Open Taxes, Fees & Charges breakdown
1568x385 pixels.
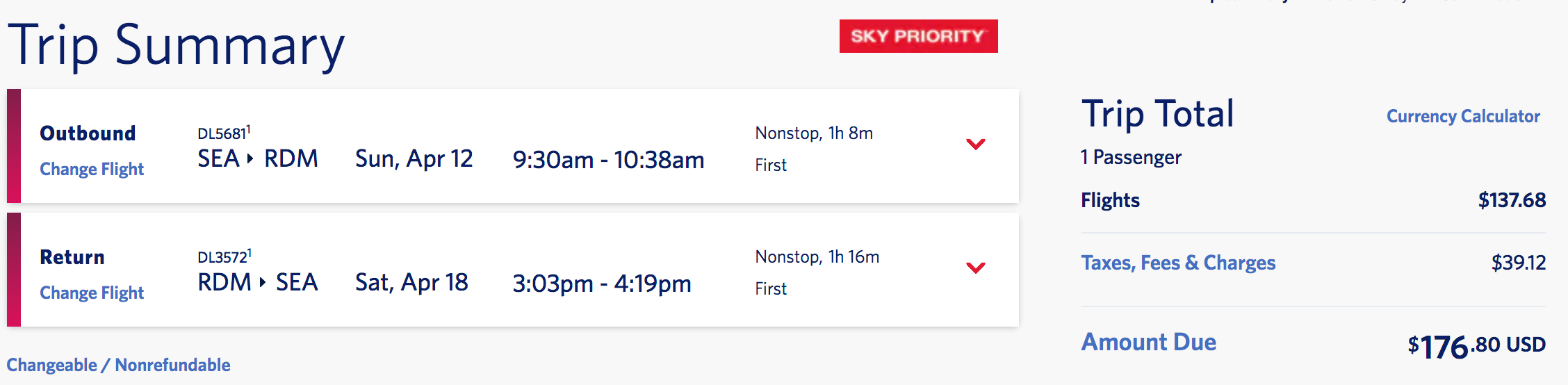(x=1178, y=263)
